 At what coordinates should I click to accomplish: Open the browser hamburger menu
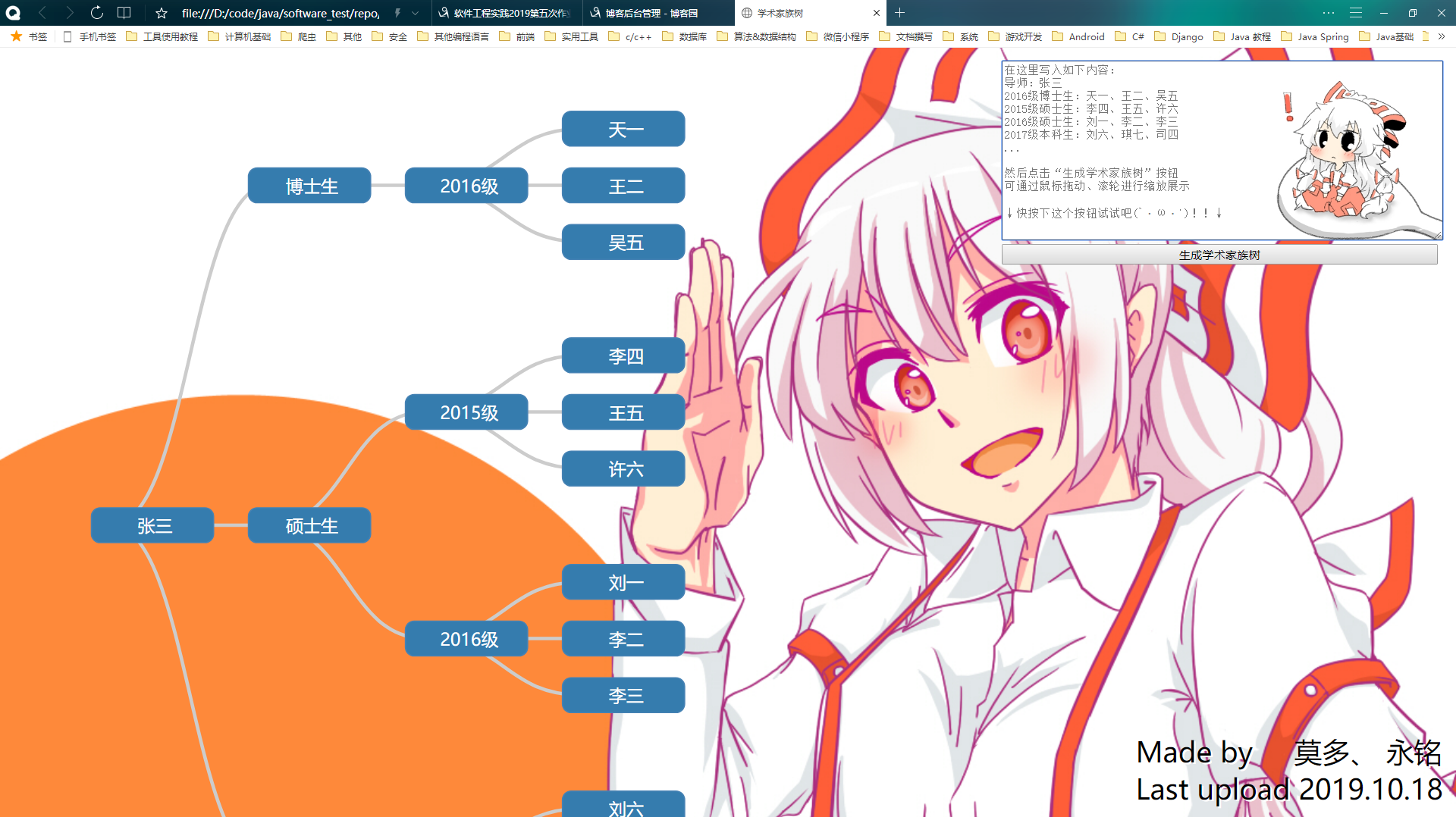[x=1356, y=13]
